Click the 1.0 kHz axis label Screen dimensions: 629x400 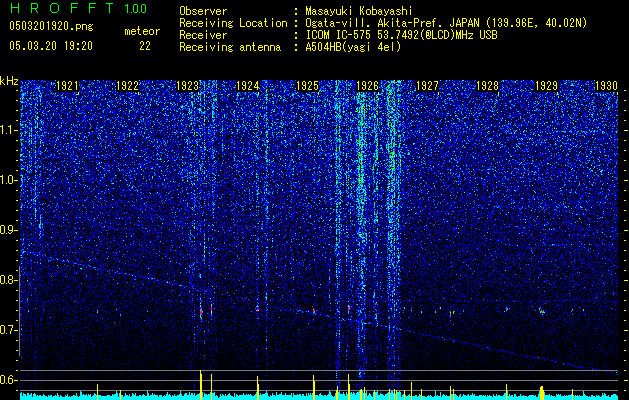[x=9, y=180]
